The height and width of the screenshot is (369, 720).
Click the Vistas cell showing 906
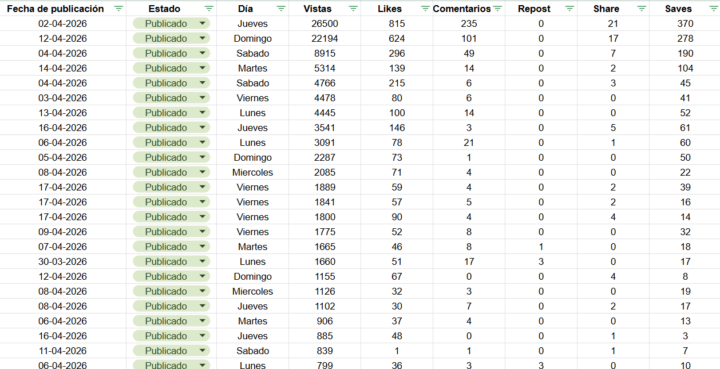tap(325, 321)
